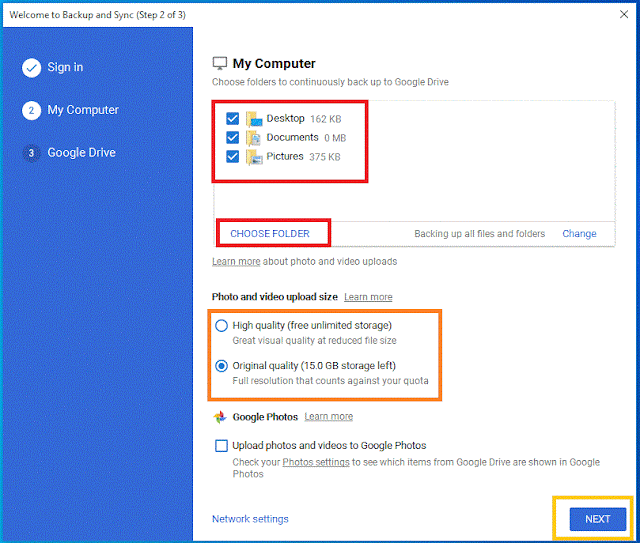The width and height of the screenshot is (640, 543).
Task: Click the Sign in checkmark circle
Action: tap(31, 68)
